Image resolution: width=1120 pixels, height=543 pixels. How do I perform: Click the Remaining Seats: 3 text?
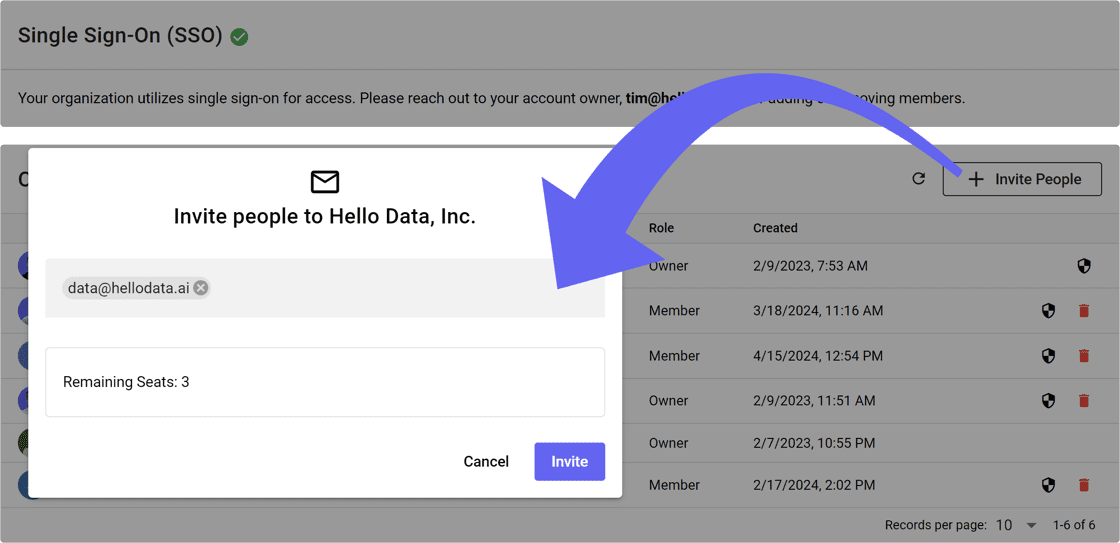126,382
